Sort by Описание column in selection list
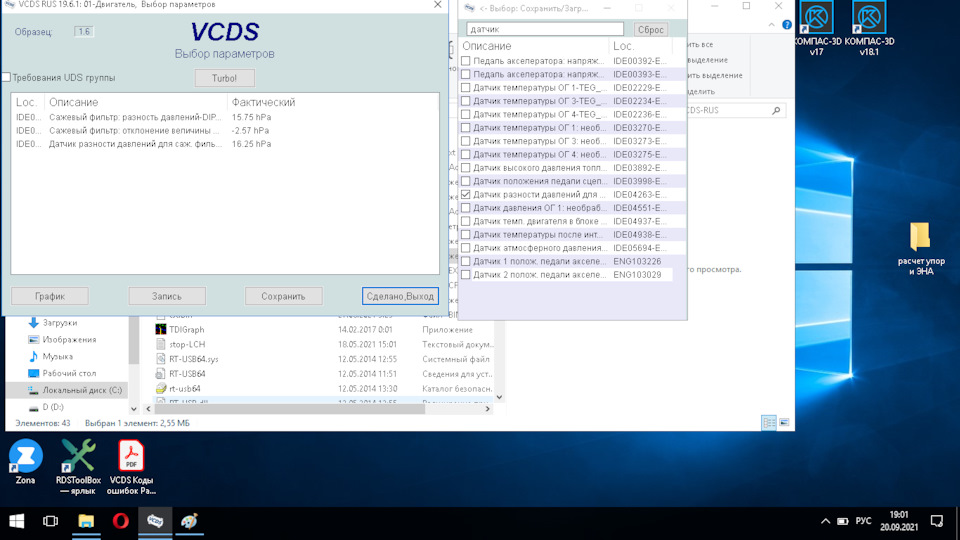 (533, 46)
